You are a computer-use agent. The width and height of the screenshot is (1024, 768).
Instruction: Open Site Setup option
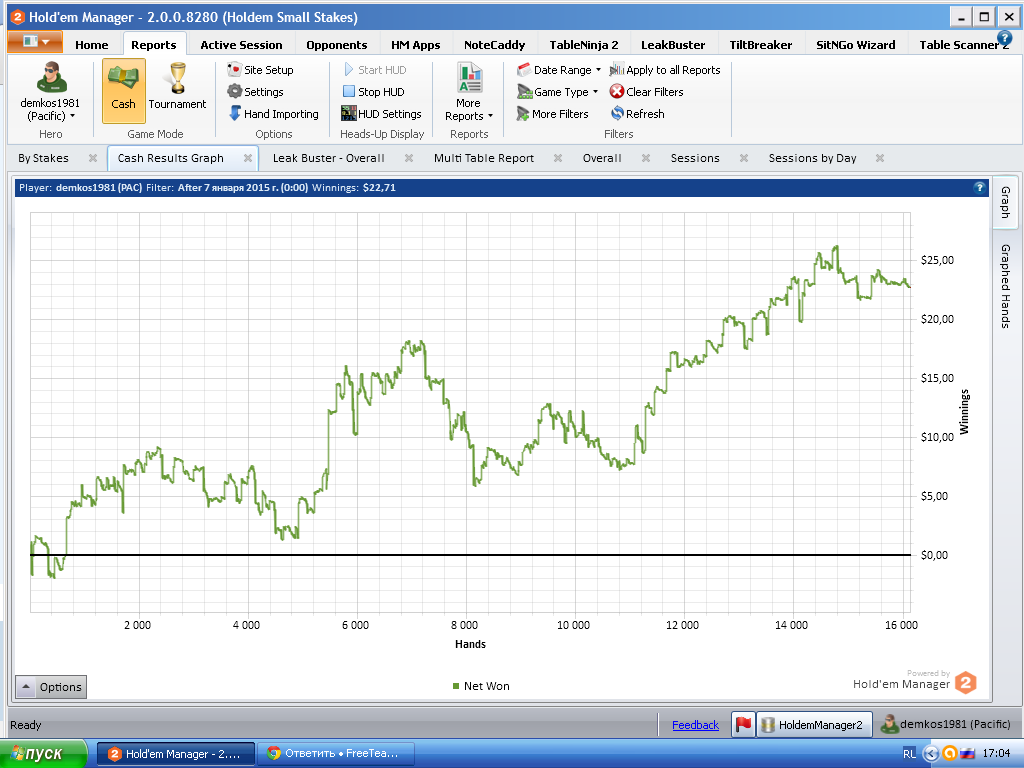tap(261, 70)
